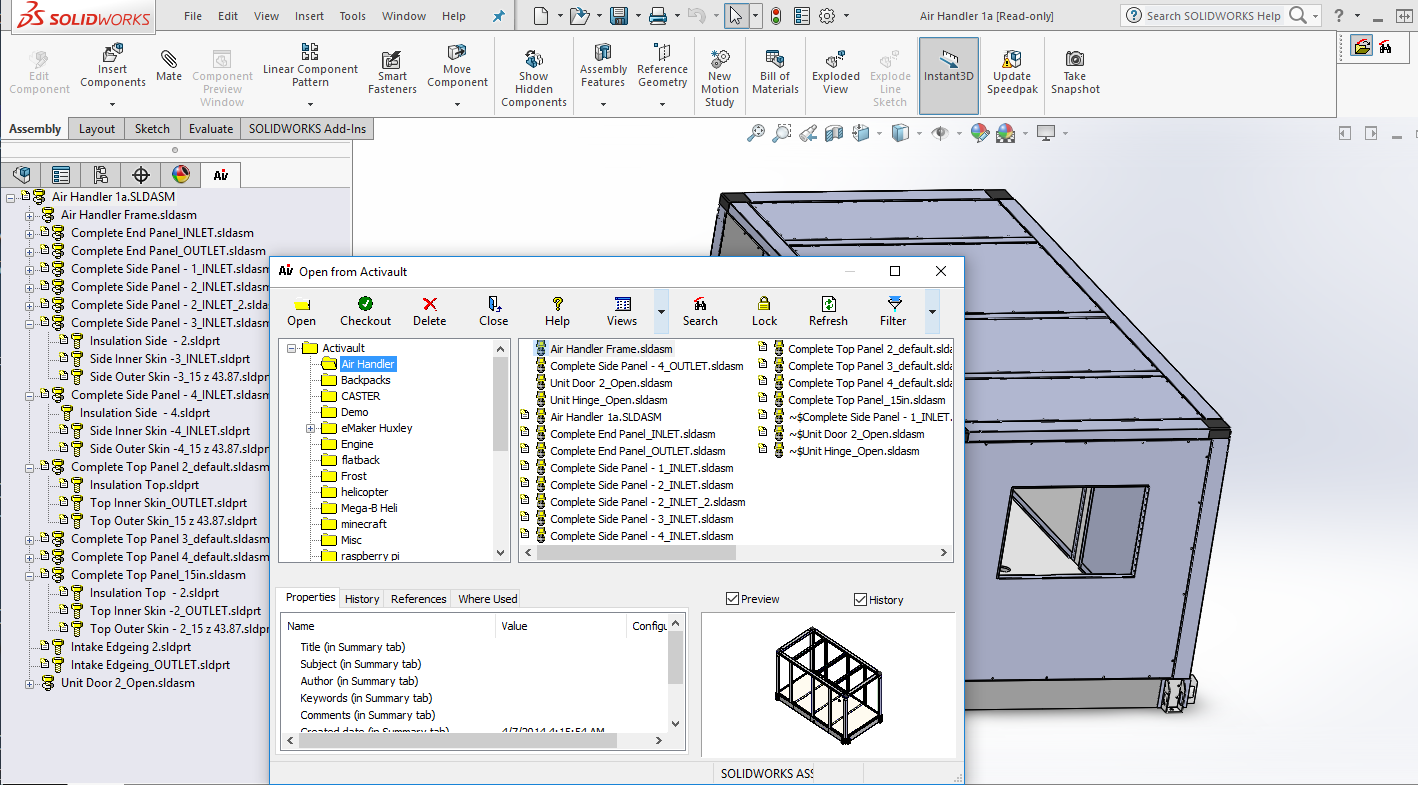Select the helicopter folder
The width and height of the screenshot is (1418, 785).
(x=364, y=492)
